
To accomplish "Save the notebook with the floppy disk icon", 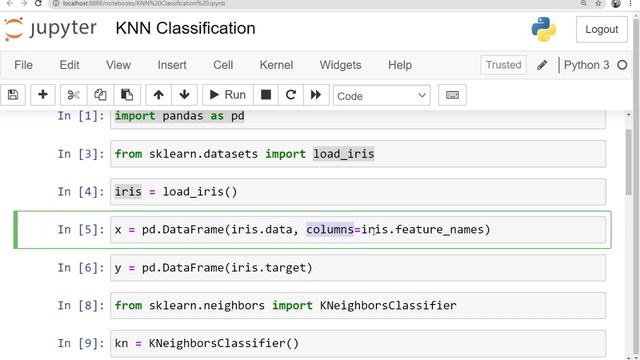I will [13, 95].
